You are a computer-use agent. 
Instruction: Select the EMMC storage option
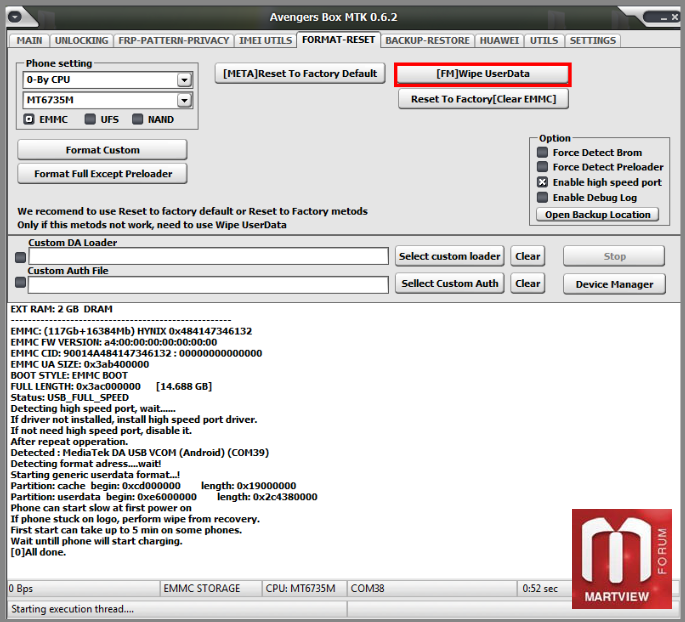click(x=29, y=119)
